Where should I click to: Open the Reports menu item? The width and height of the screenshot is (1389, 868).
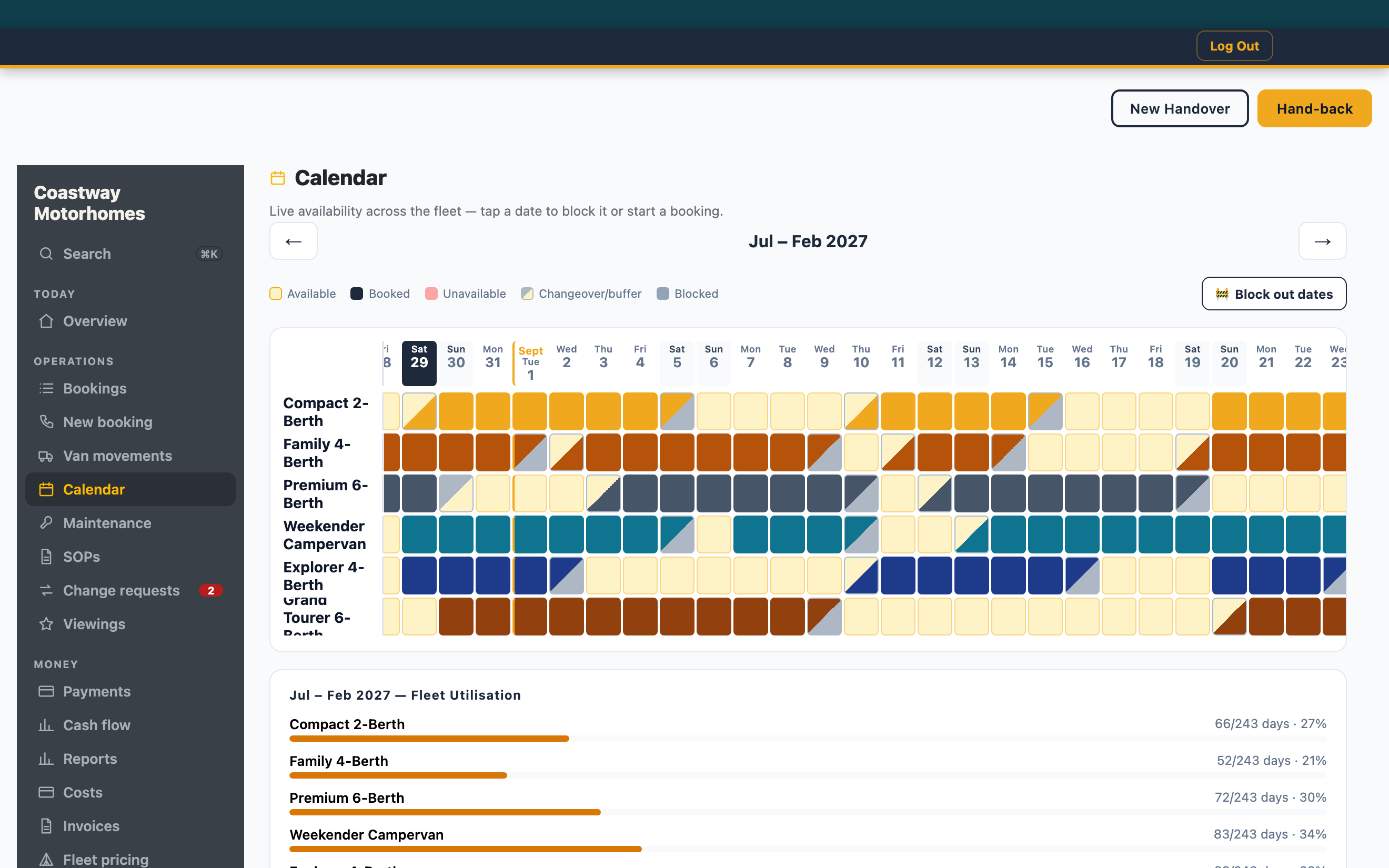[x=130, y=759]
